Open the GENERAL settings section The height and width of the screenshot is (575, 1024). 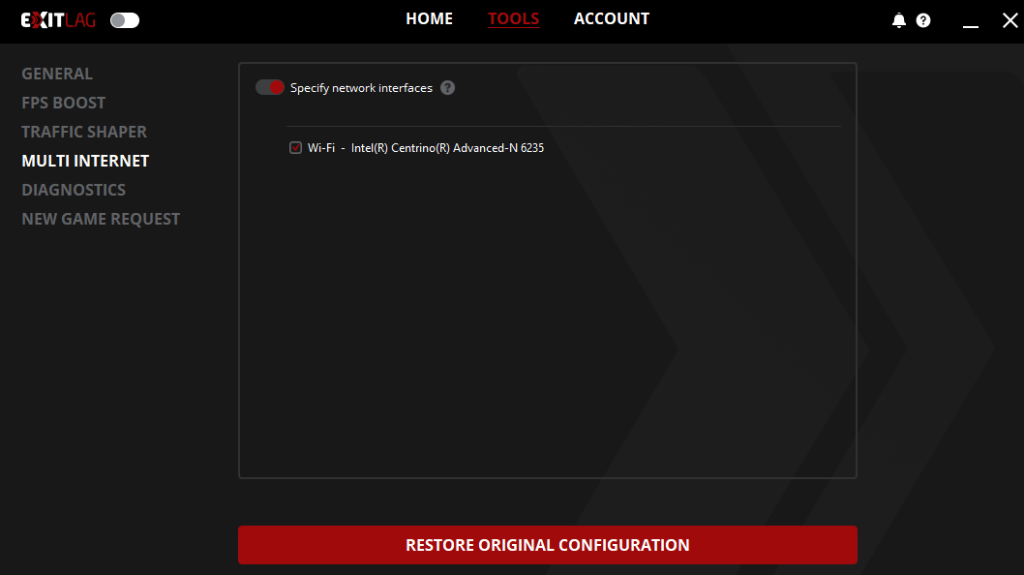57,74
